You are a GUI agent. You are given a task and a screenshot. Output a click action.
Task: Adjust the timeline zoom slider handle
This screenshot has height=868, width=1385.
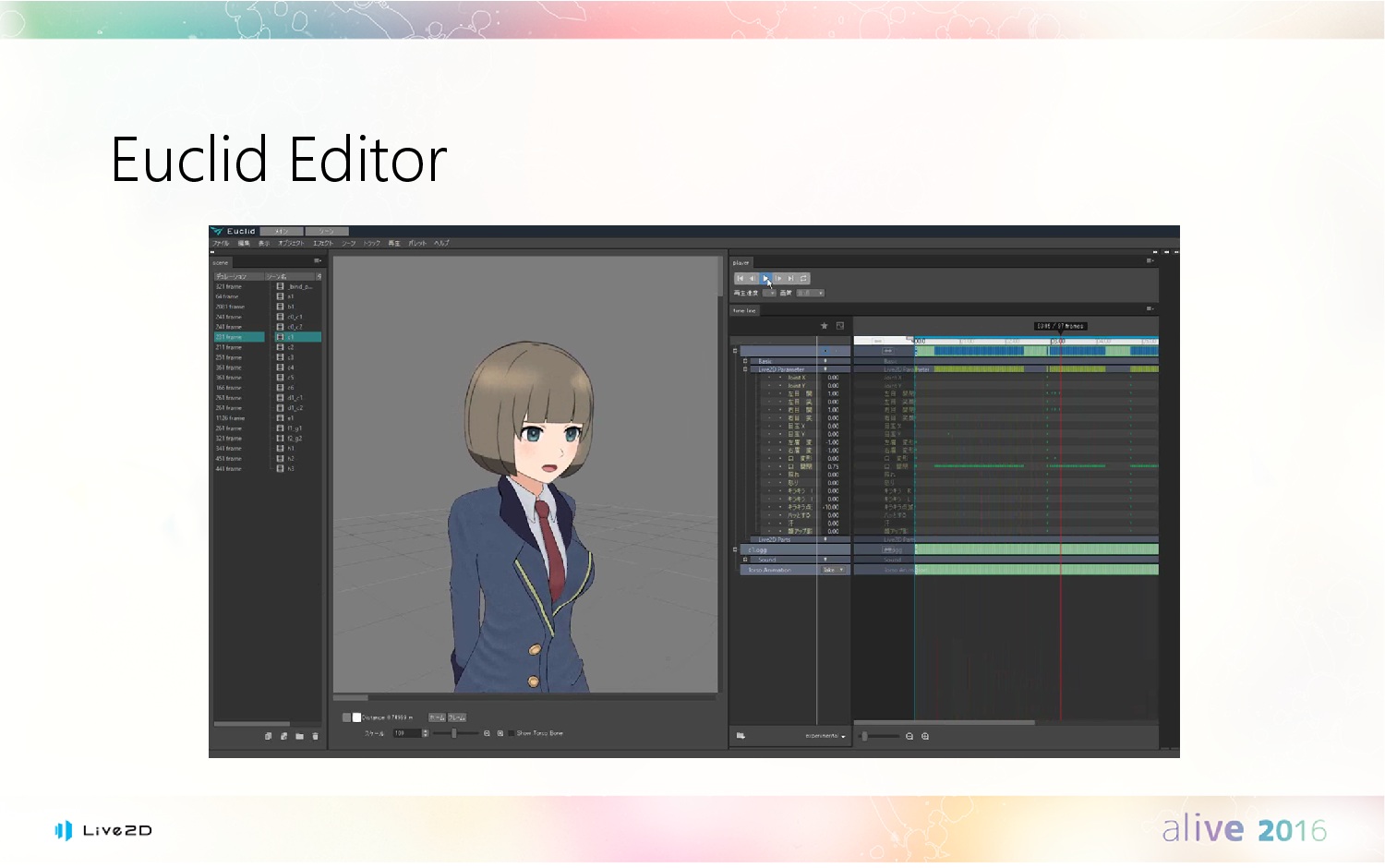click(x=864, y=736)
